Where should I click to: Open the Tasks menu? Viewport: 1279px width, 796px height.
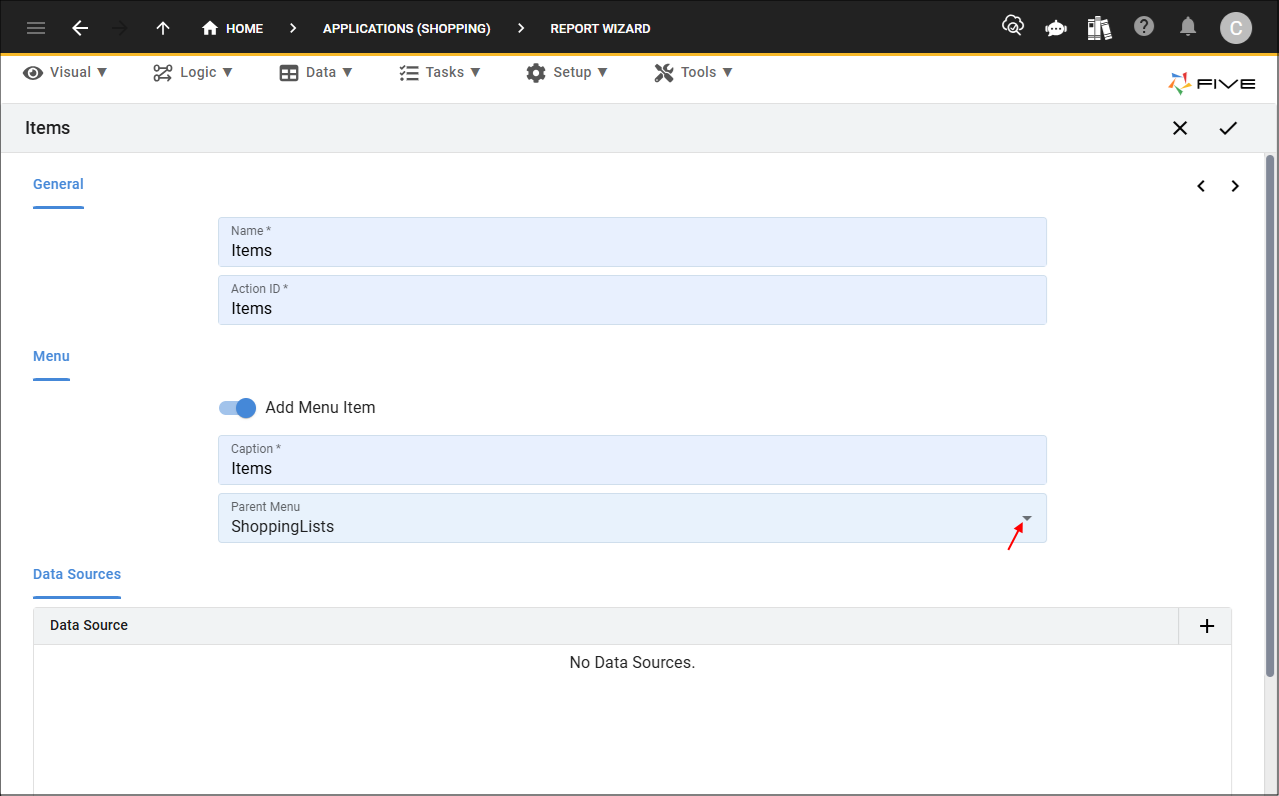pos(440,72)
